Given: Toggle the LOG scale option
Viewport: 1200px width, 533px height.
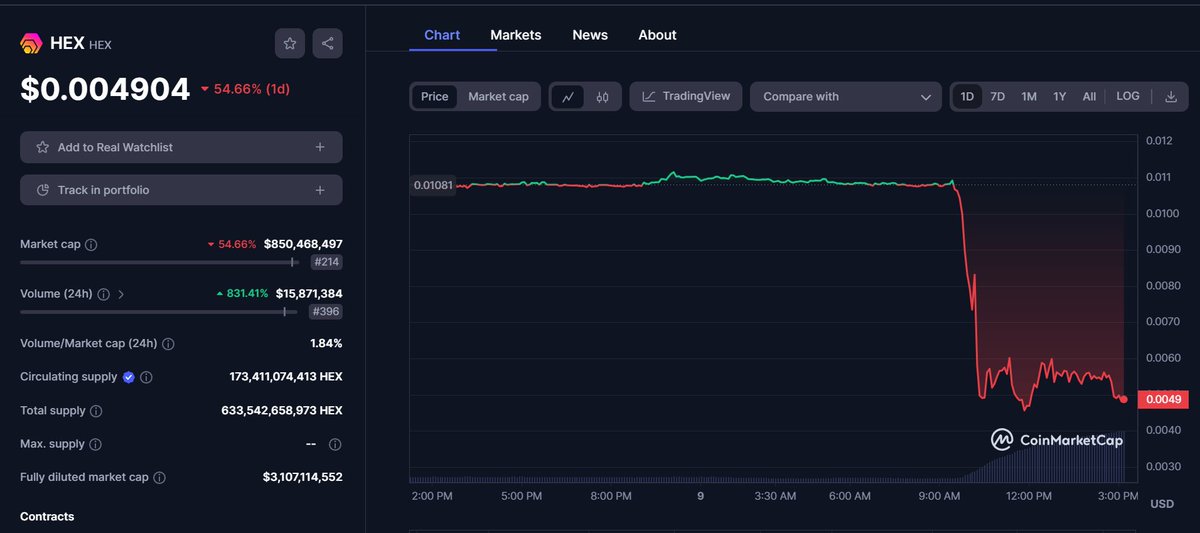Looking at the screenshot, I should [x=1128, y=96].
